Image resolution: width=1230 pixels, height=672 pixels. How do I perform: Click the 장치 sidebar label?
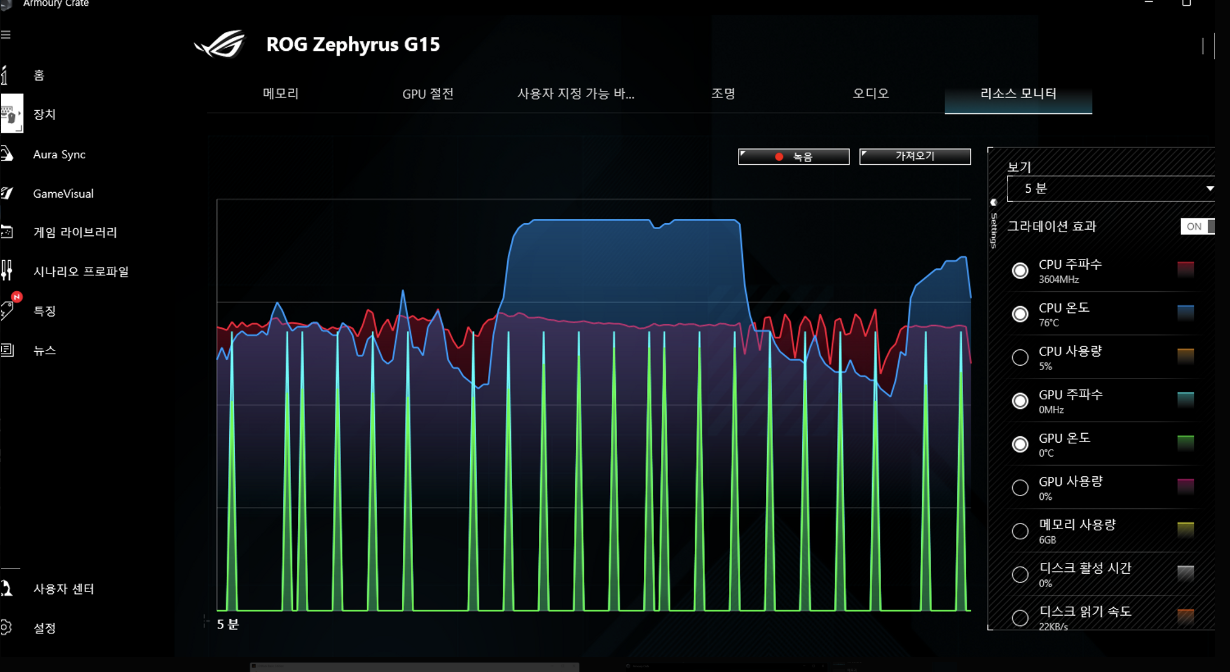[x=44, y=115]
